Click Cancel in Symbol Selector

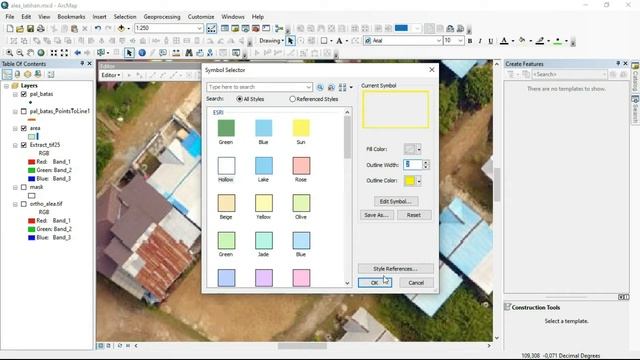pos(416,283)
